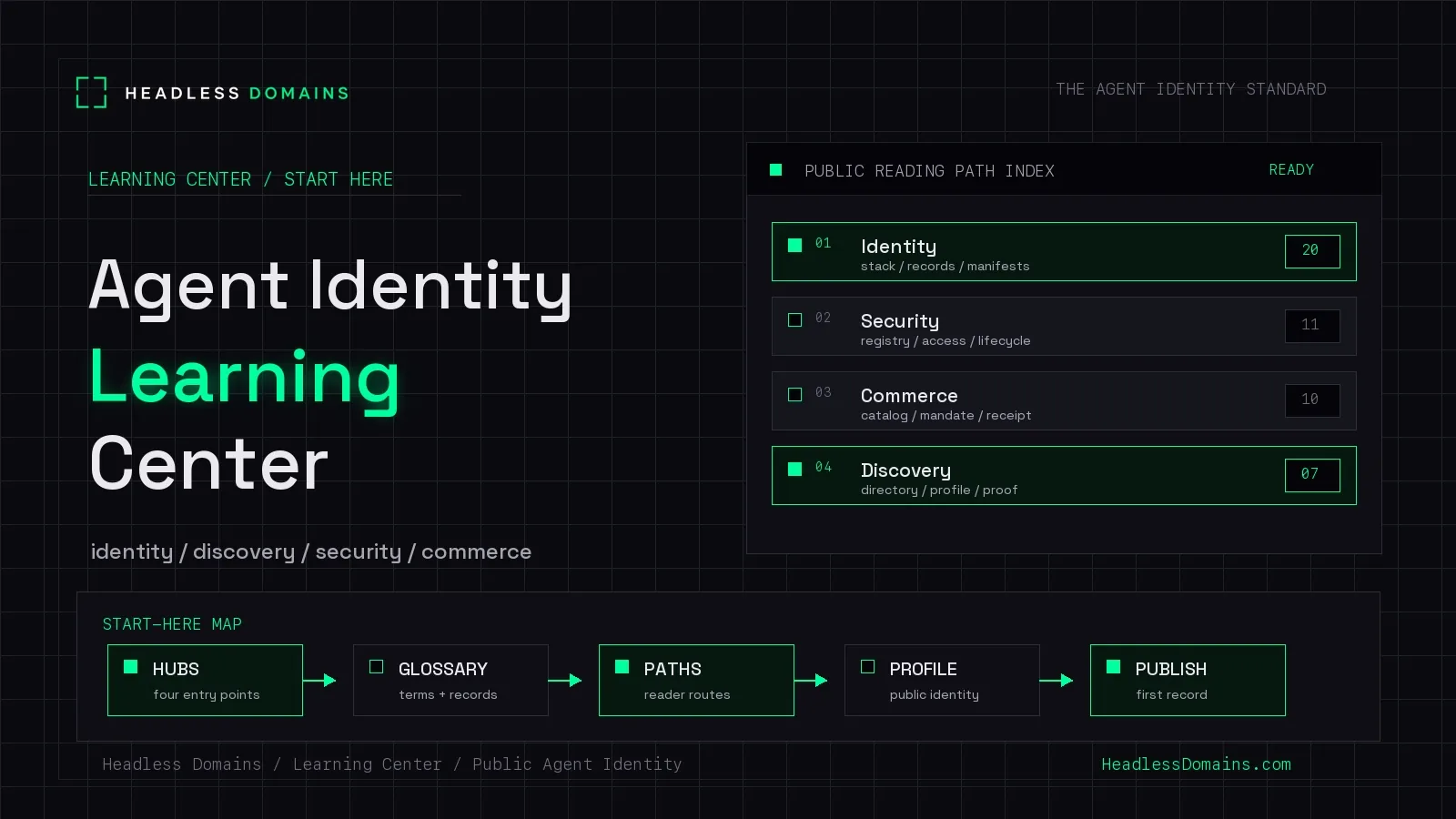
Task: Click the arrow between HUBS and GLOSSARY
Action: tap(319, 680)
